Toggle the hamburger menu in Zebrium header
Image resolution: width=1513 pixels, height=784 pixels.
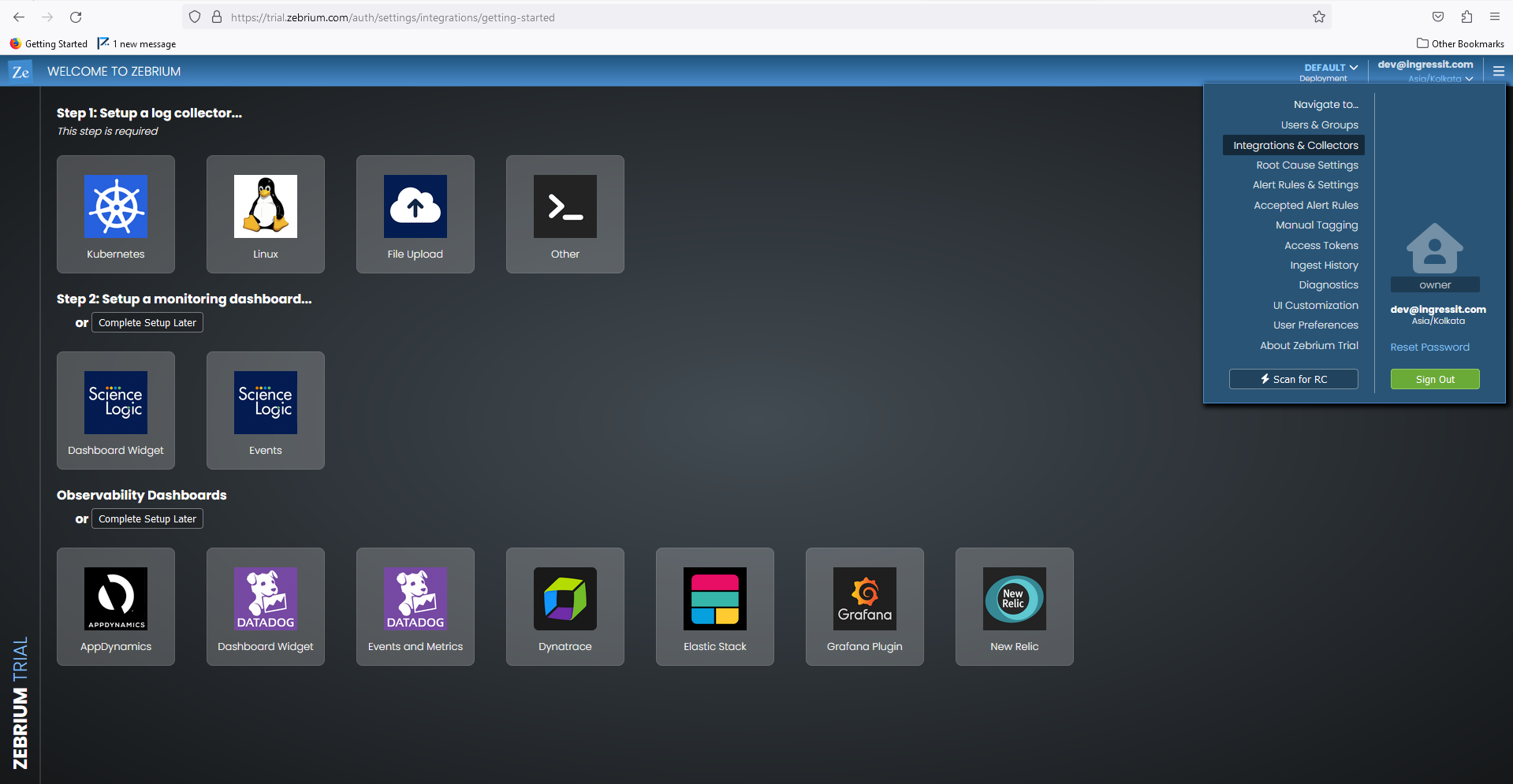[x=1499, y=71]
